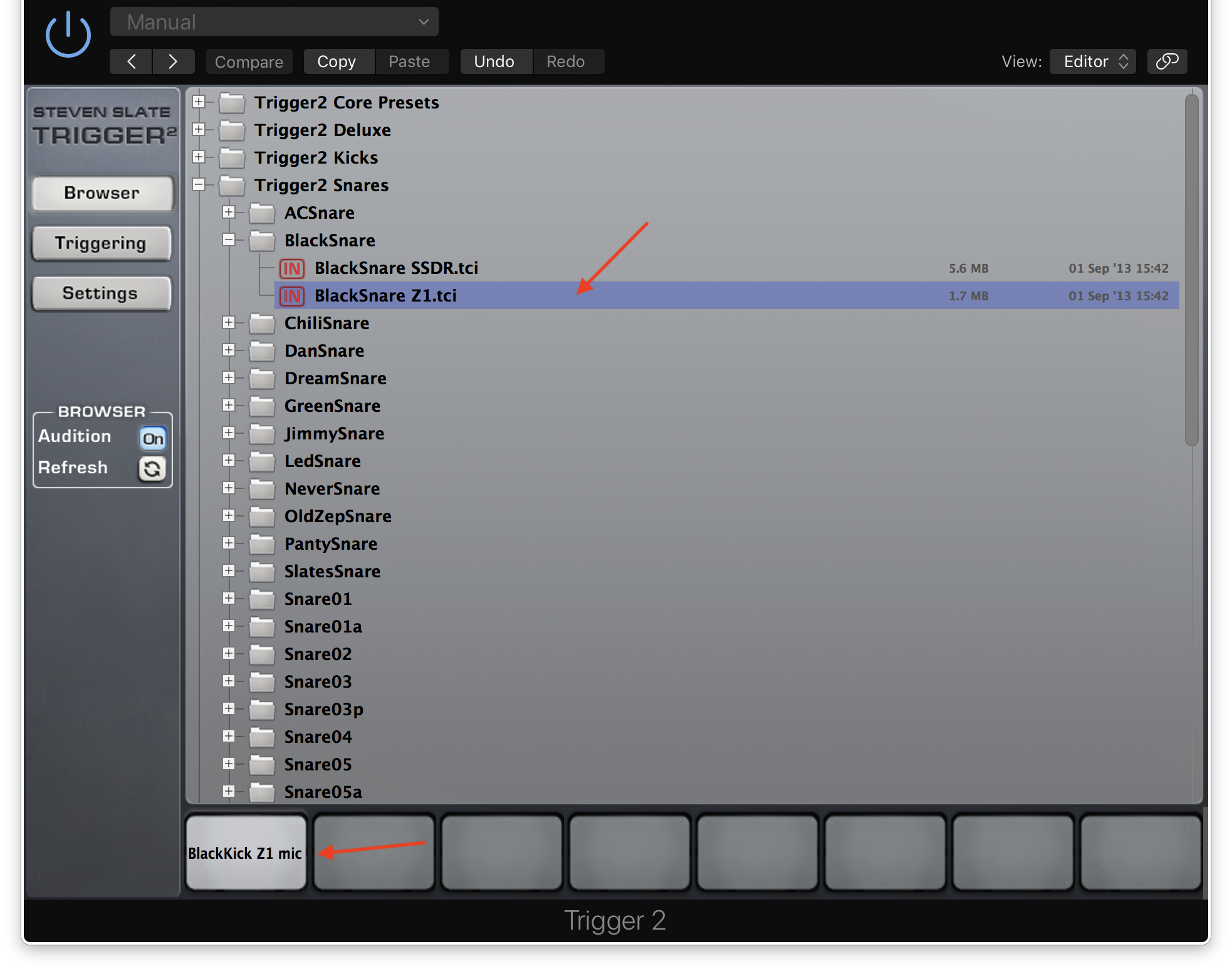Screen dimensions: 1232x971
Task: Select the Snare05 folder label
Action: pyautogui.click(x=318, y=765)
